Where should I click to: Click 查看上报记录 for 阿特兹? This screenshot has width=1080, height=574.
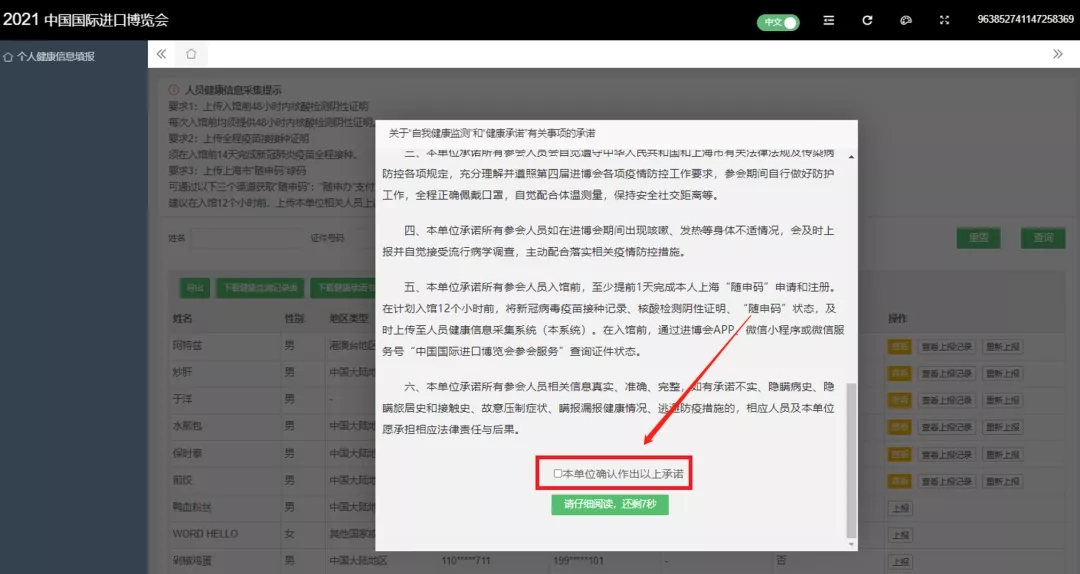[x=946, y=347]
